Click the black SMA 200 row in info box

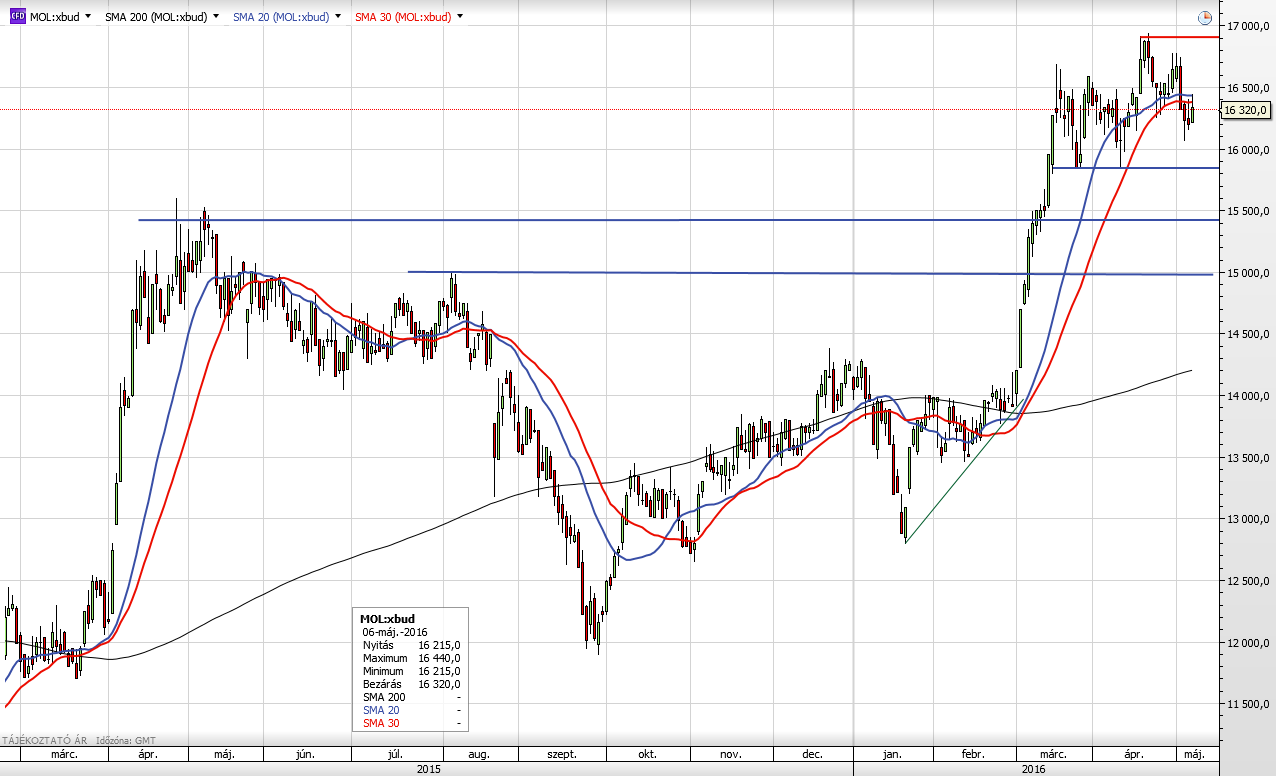click(411, 697)
